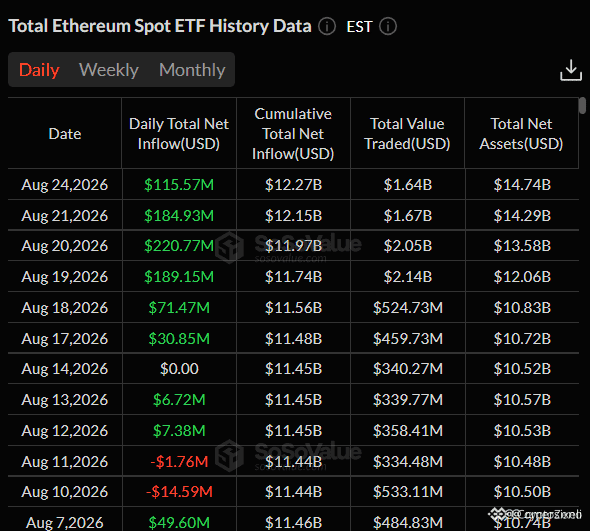The height and width of the screenshot is (531, 590).
Task: Click the table's vertical scrollbar thumb
Action: click(x=582, y=105)
